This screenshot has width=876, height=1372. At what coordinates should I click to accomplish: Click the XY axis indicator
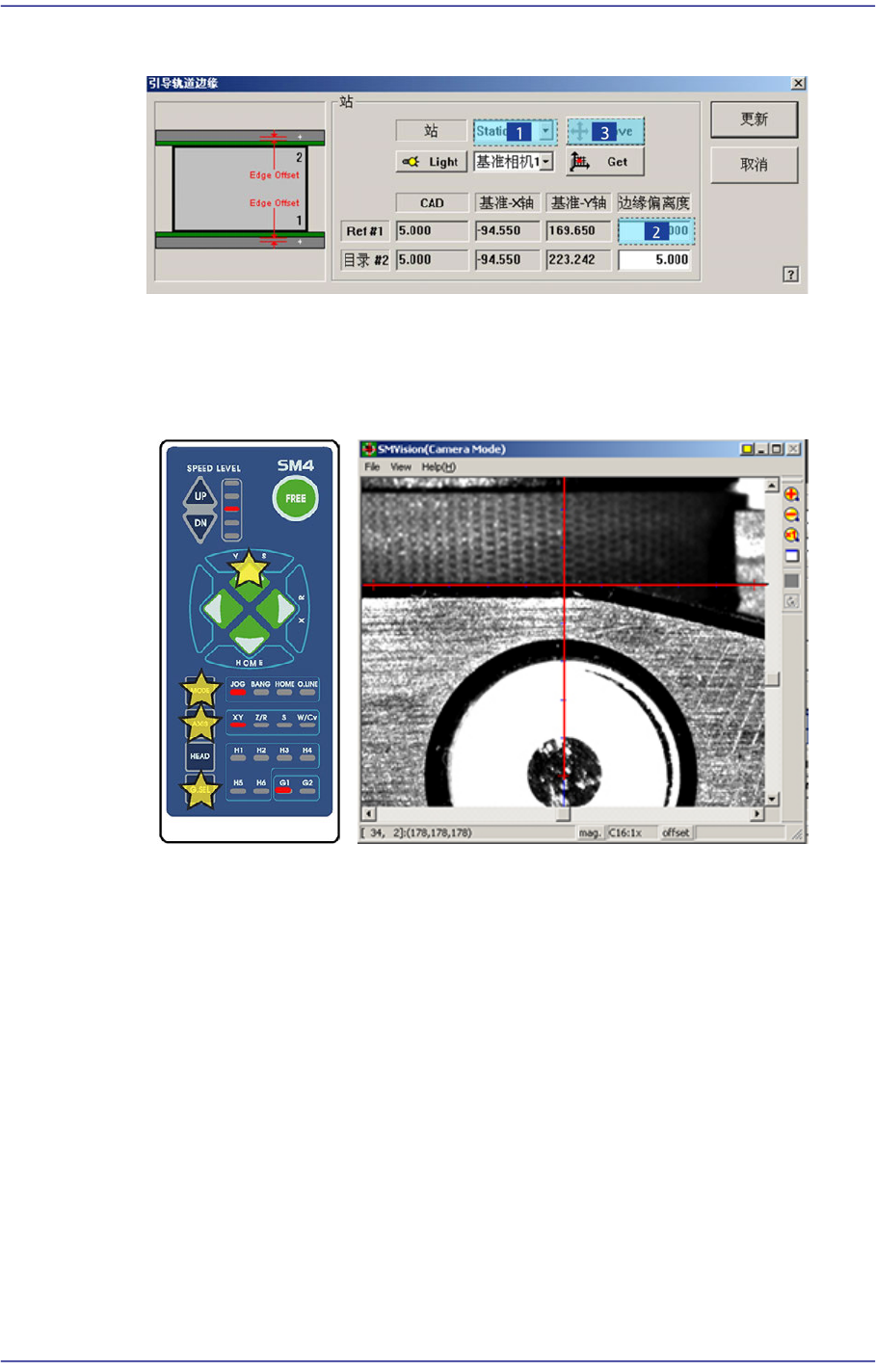238,721
